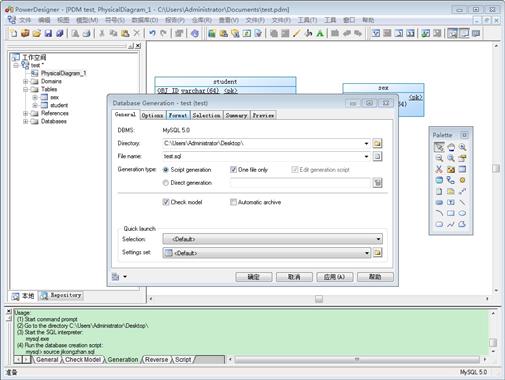Viewport: 505px width, 380px height.
Task: Select the Zoom In tool in Palette
Action: [462, 147]
